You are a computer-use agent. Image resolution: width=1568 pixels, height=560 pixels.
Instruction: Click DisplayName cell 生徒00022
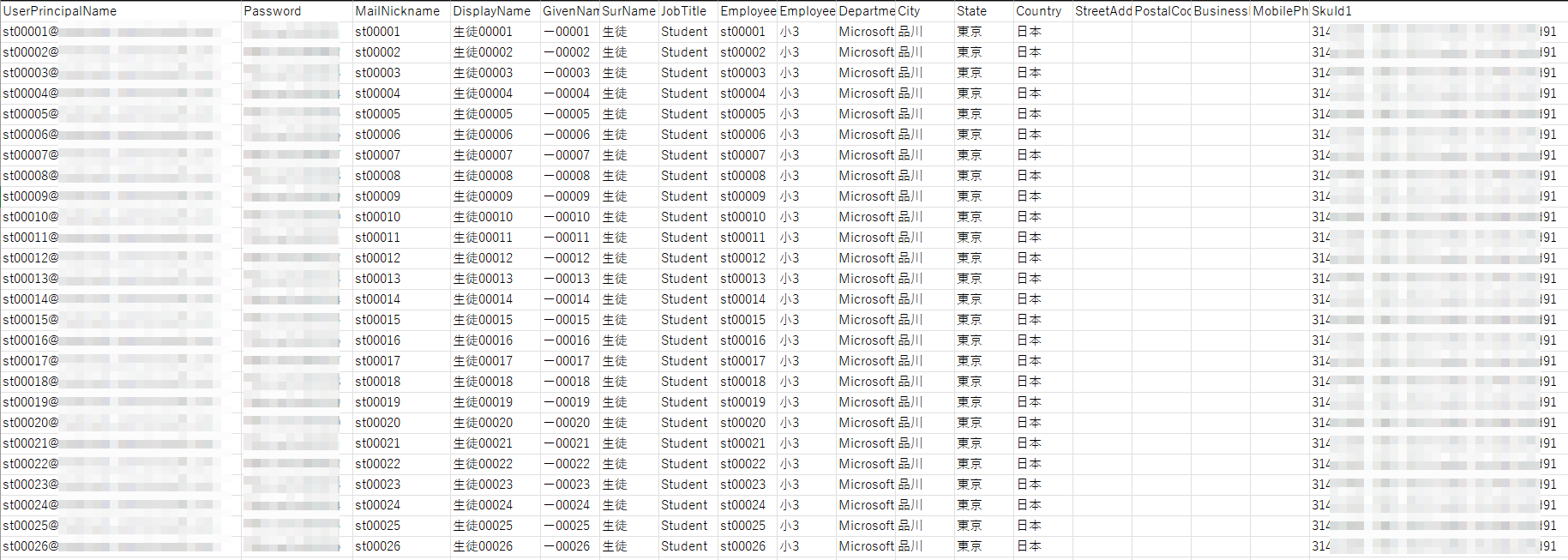click(496, 464)
